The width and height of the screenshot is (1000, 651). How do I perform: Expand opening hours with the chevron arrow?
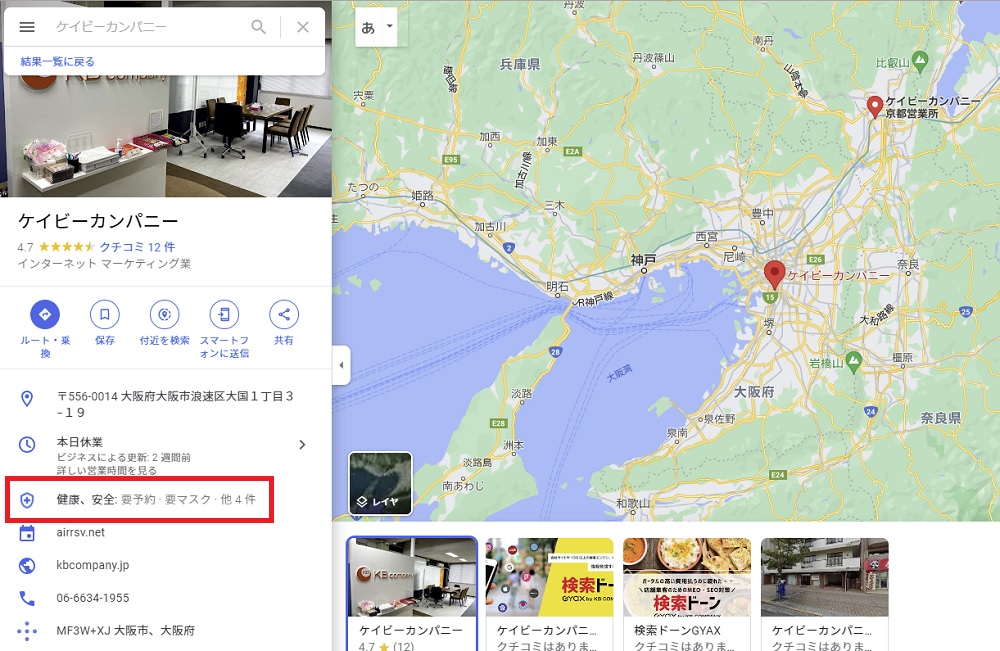click(x=302, y=444)
